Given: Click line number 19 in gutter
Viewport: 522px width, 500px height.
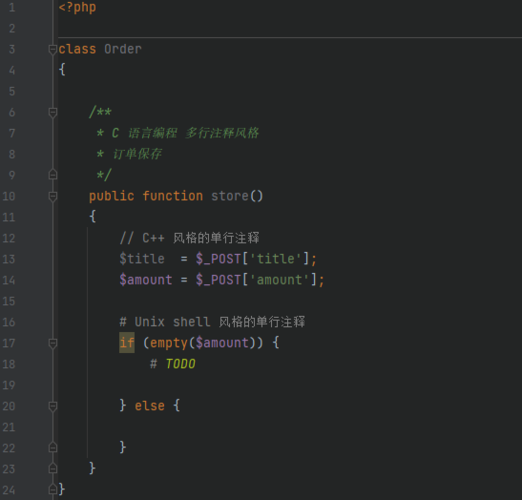Looking at the screenshot, I should point(9,385).
